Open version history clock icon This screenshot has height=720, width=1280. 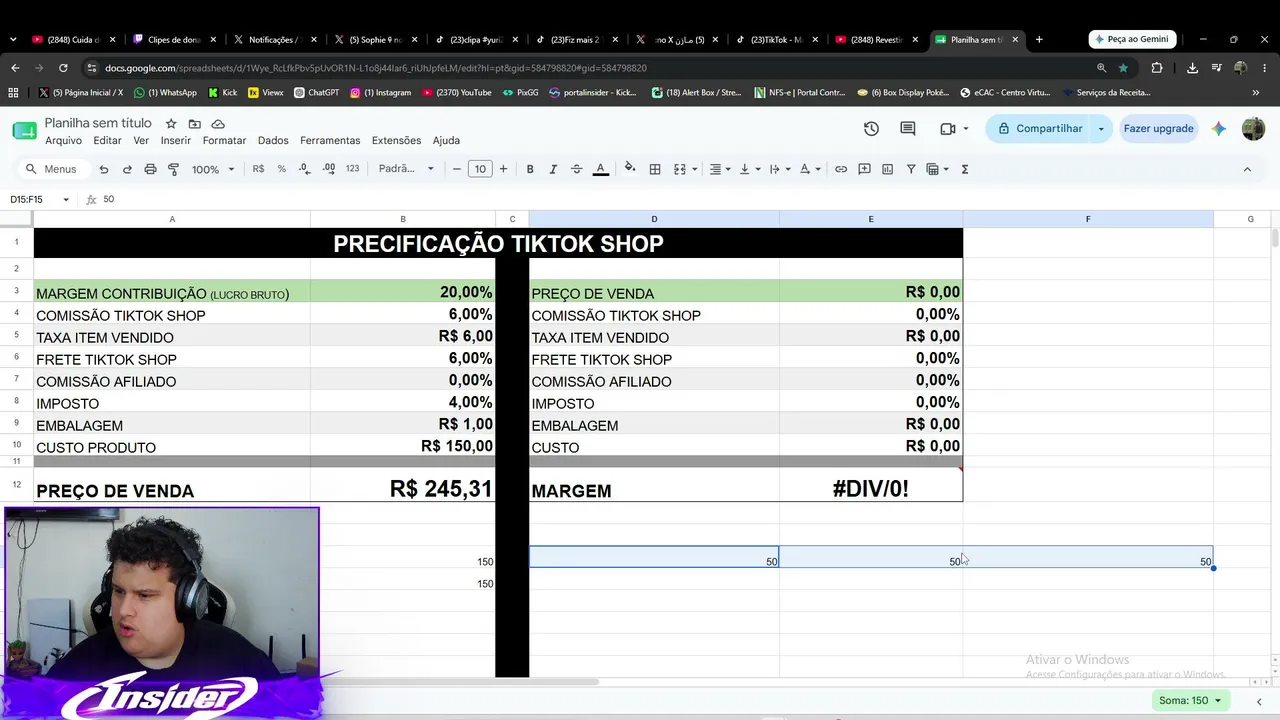click(x=871, y=129)
